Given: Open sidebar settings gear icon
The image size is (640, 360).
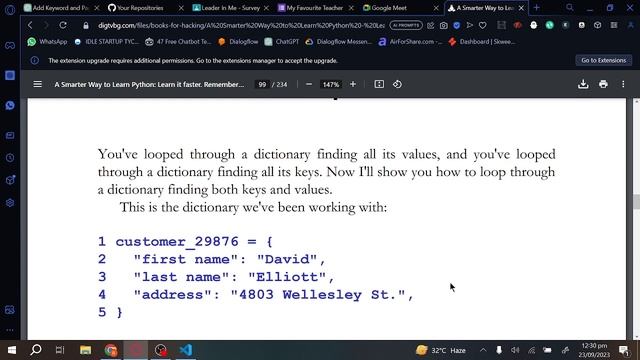Looking at the screenshot, I should coord(10,203).
